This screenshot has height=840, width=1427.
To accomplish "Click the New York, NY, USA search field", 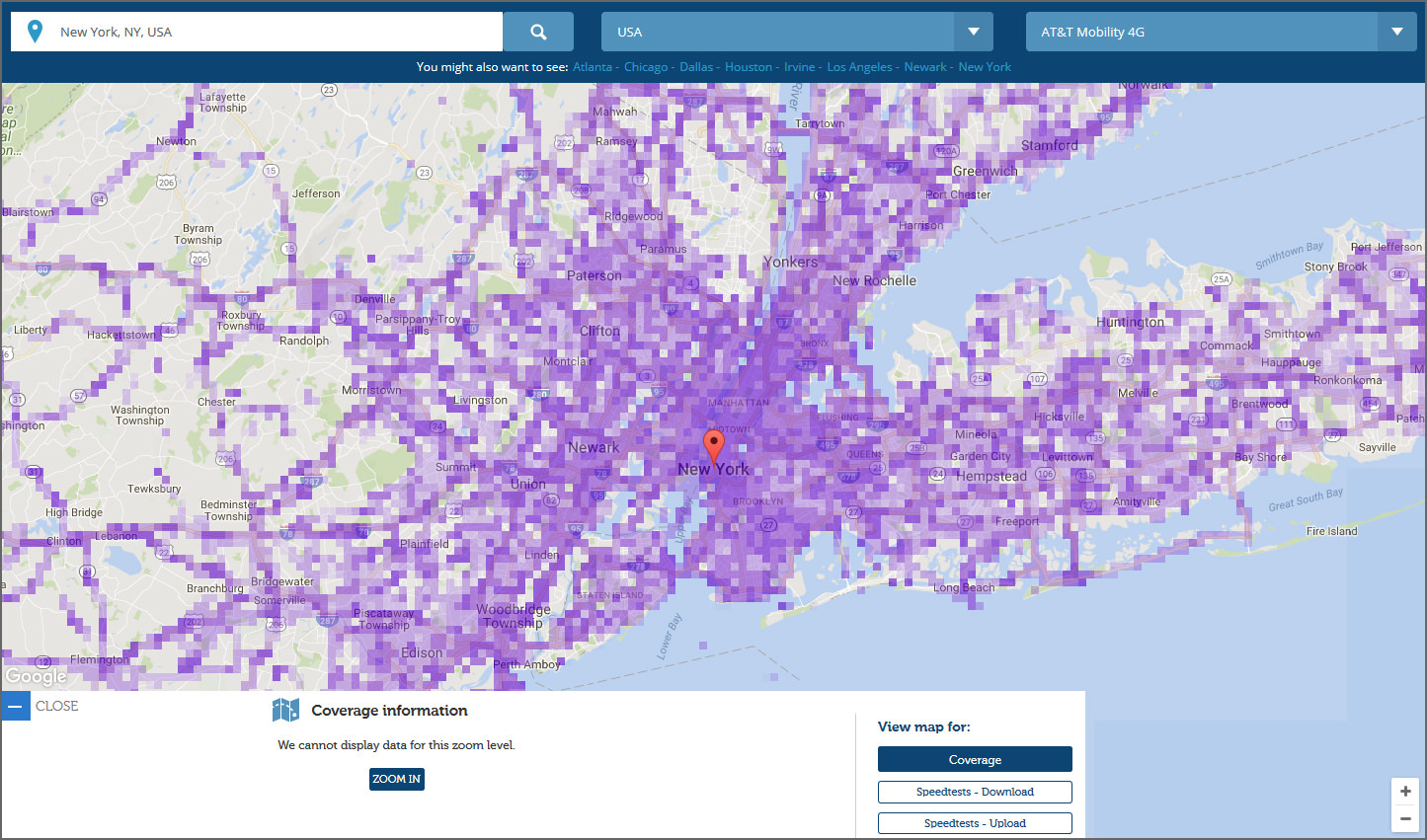I will pyautogui.click(x=257, y=32).
